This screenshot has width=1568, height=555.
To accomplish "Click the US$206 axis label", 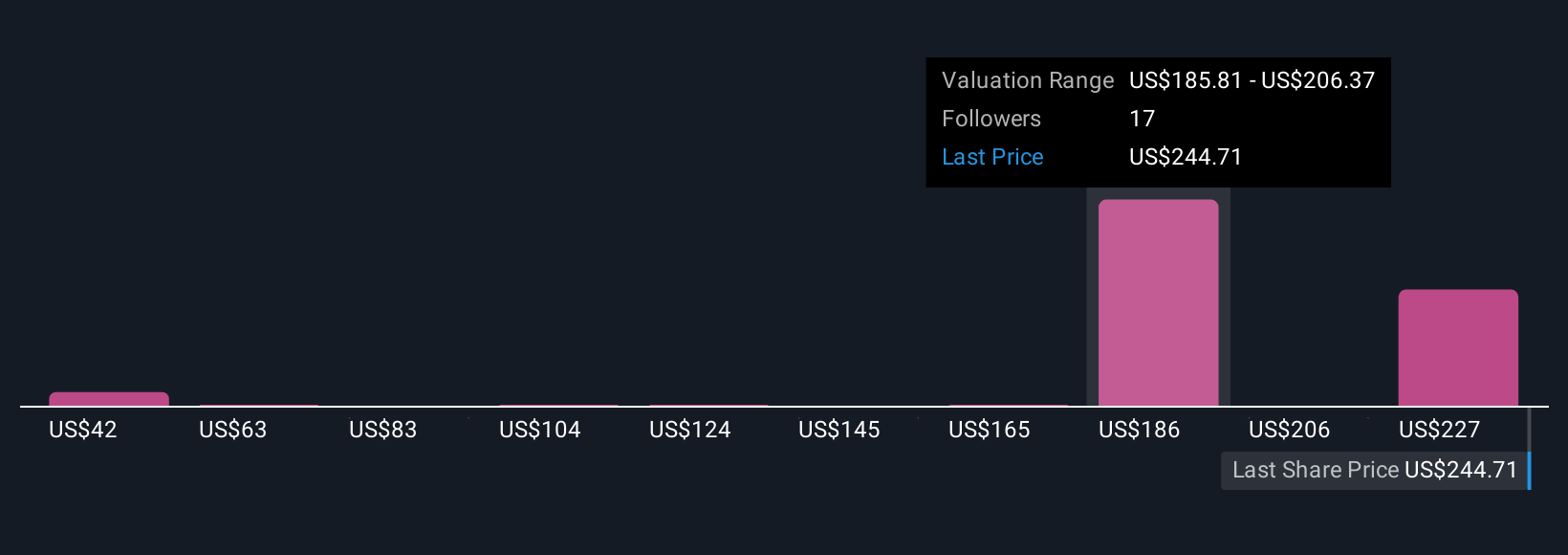I will pyautogui.click(x=1290, y=430).
